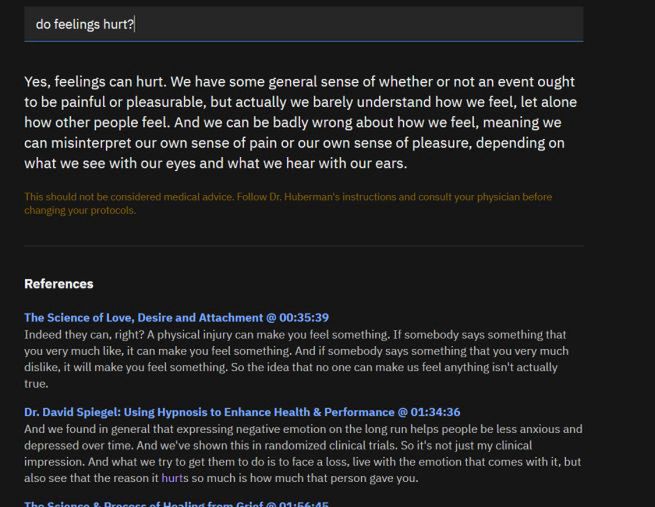Screen dimensions: 655x507
Task: Click the purple 'hurt' highlighted word
Action: click(x=172, y=478)
